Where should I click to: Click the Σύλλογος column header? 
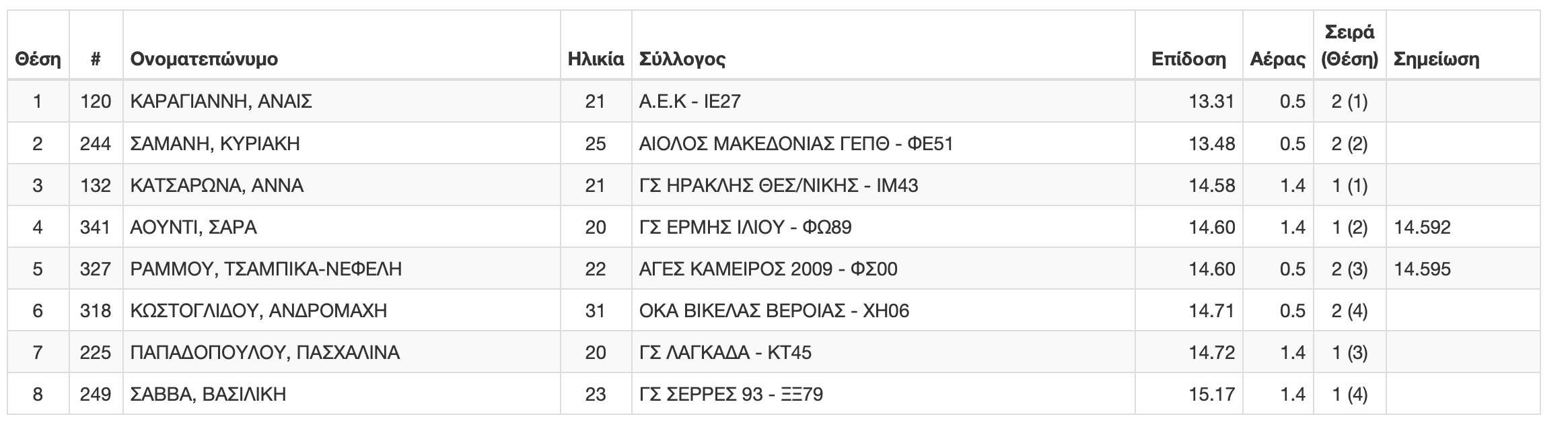click(682, 59)
